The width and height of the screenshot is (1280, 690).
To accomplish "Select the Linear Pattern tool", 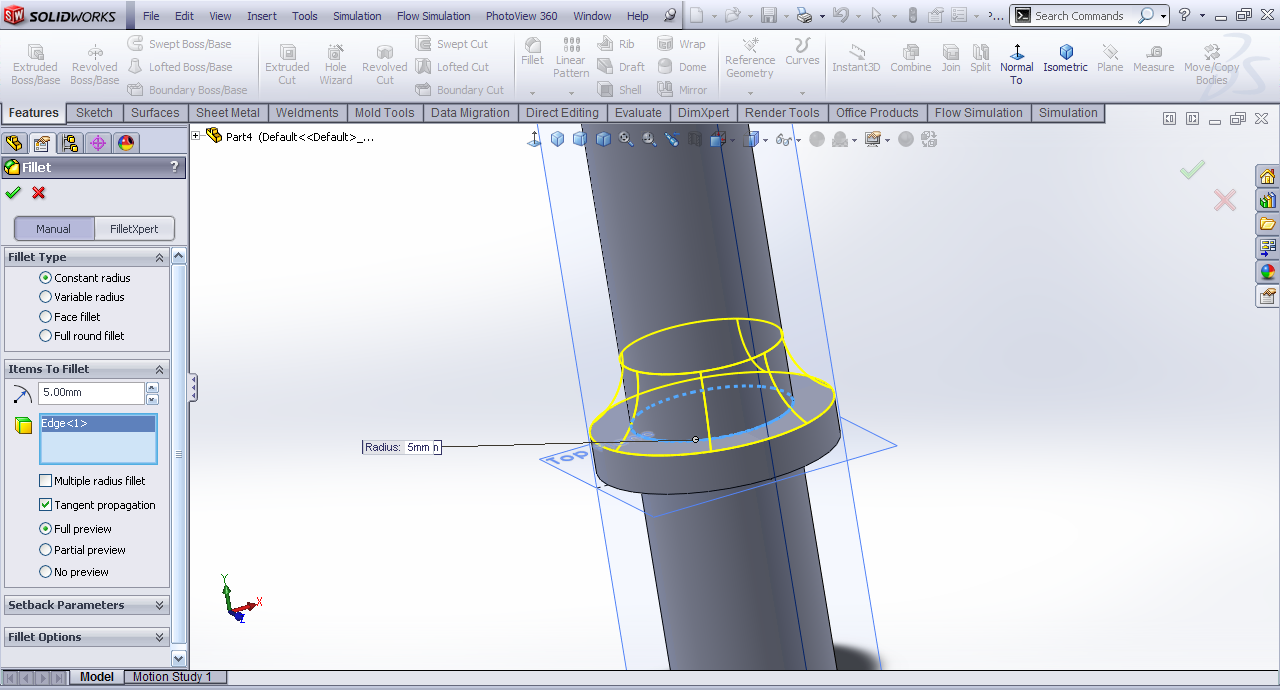I will [571, 58].
